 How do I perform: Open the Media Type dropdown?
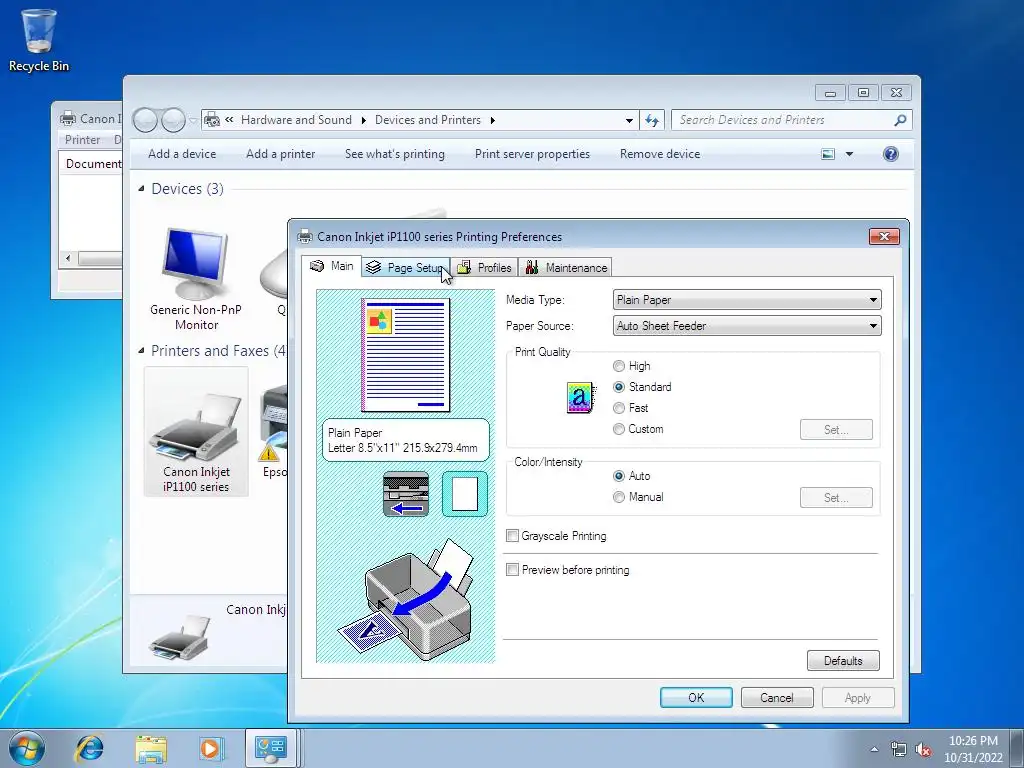click(746, 300)
